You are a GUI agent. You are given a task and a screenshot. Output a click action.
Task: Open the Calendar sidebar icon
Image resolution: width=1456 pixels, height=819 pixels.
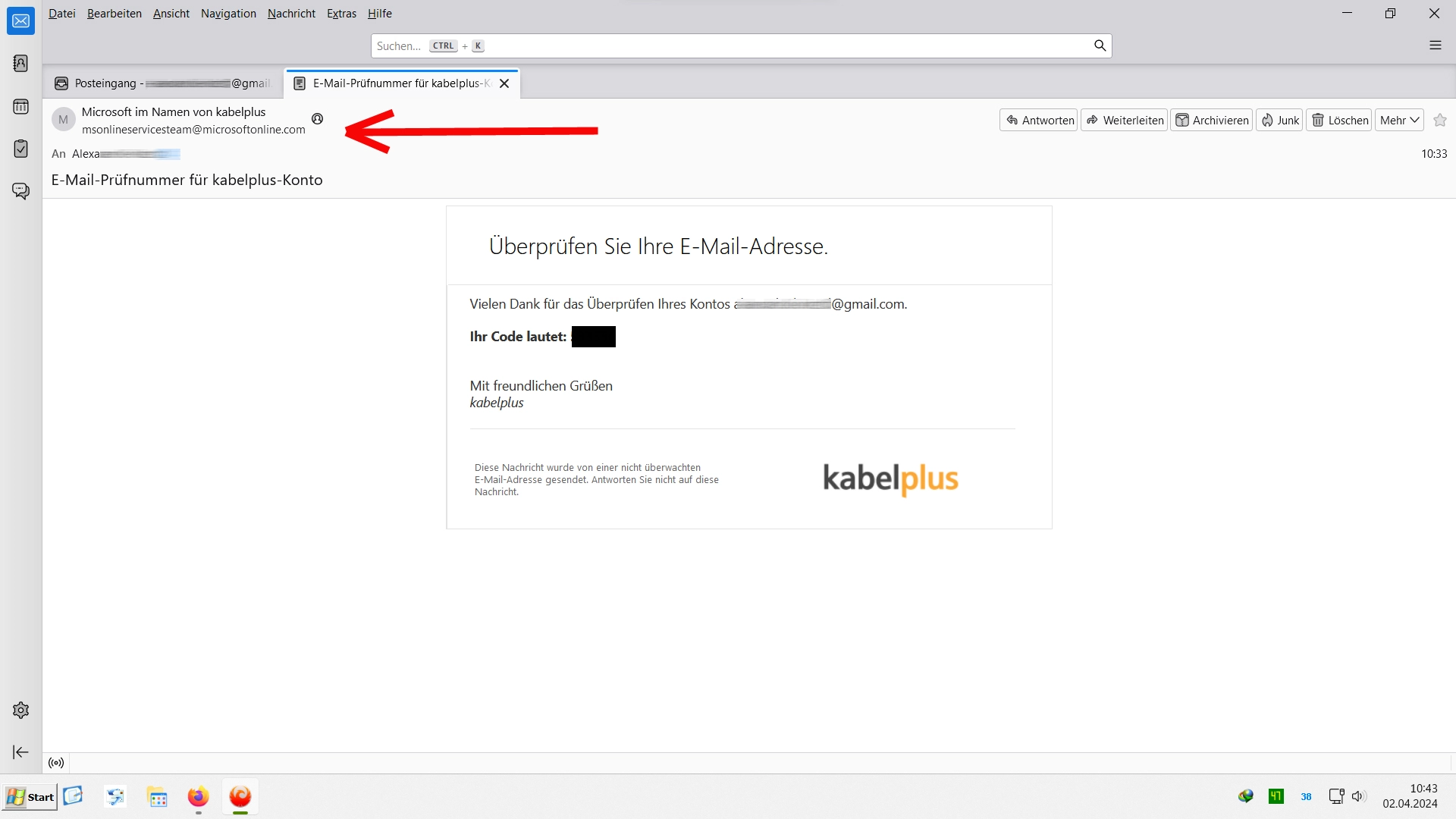pyautogui.click(x=20, y=106)
